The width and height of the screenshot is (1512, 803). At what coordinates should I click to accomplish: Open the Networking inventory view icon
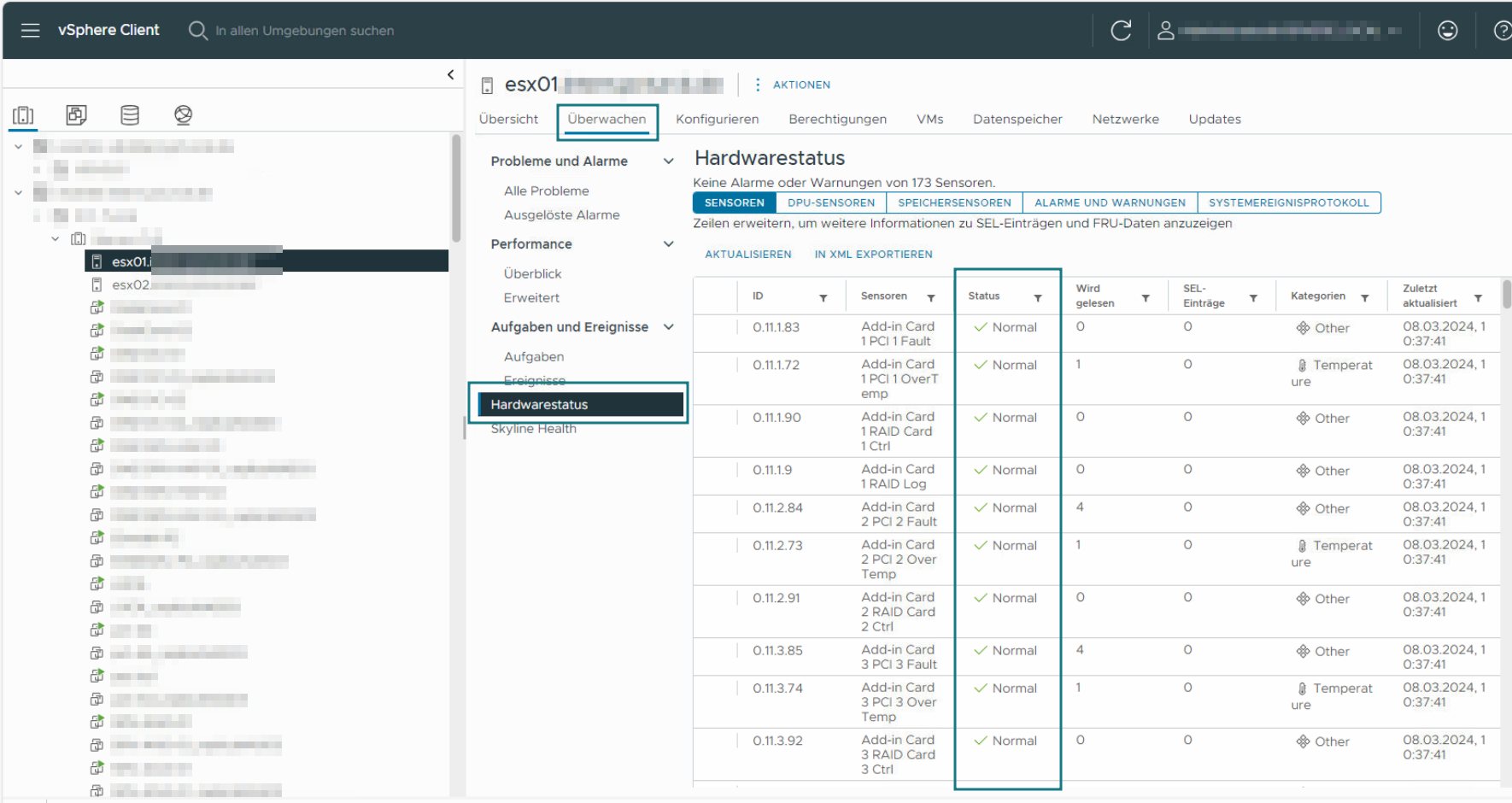[183, 115]
